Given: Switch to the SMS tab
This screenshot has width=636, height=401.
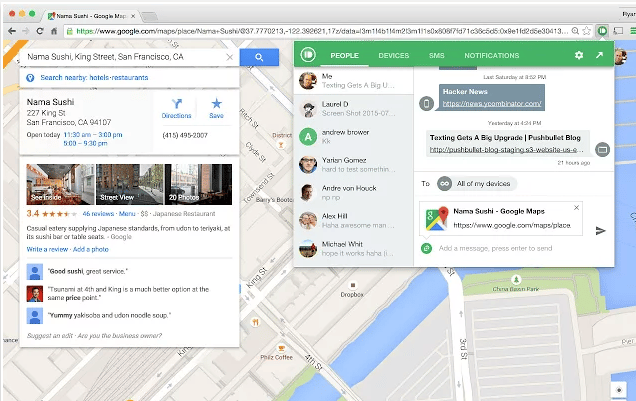Looking at the screenshot, I should (437, 56).
